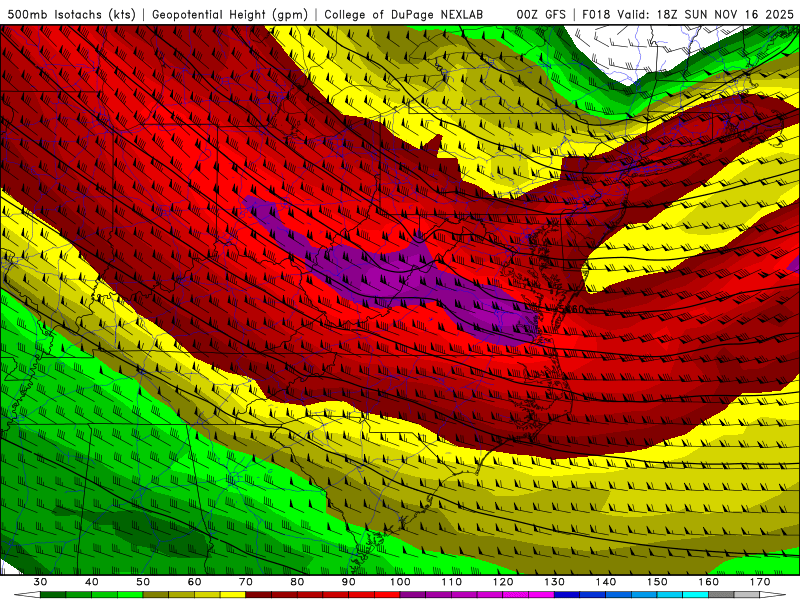800x600 pixels.
Task: Click the 5460 height contour label
Action: tap(569, 309)
